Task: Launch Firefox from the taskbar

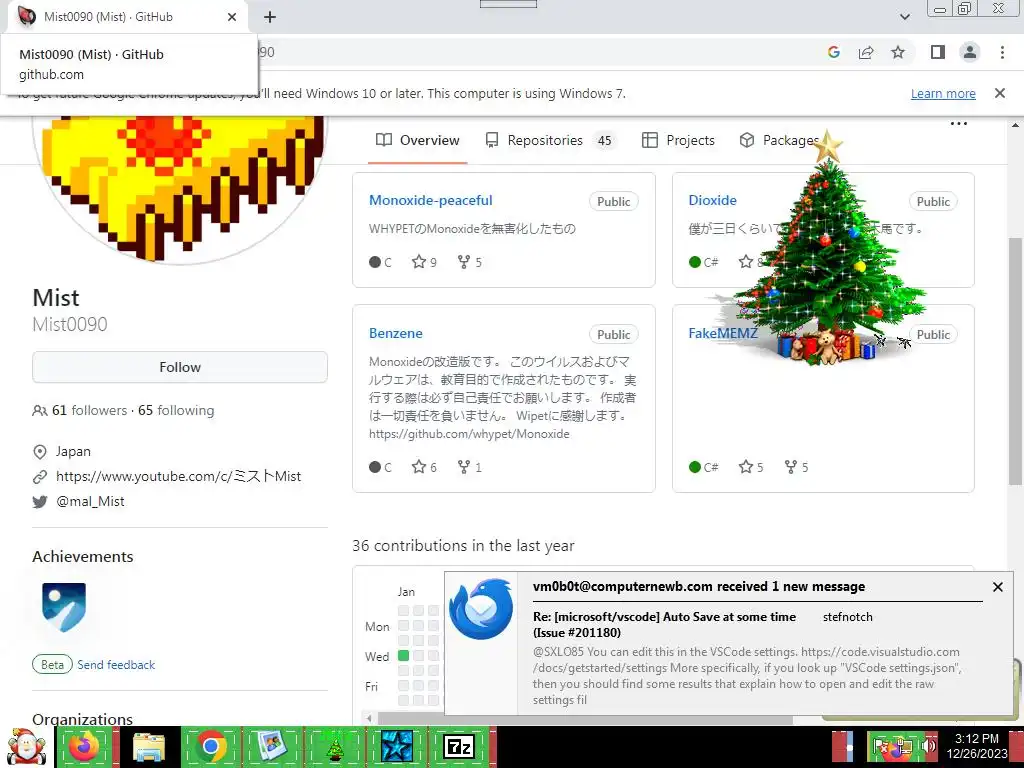Action: pyautogui.click(x=84, y=746)
